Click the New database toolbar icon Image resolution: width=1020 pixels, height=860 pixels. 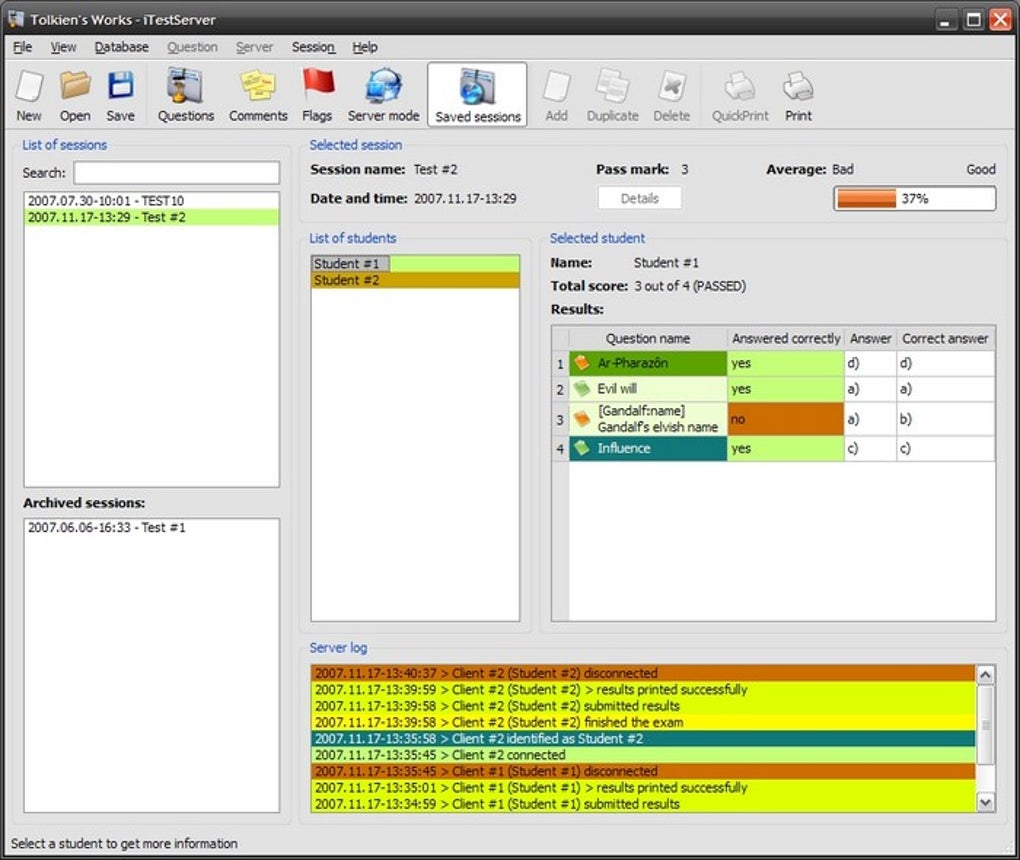(29, 95)
